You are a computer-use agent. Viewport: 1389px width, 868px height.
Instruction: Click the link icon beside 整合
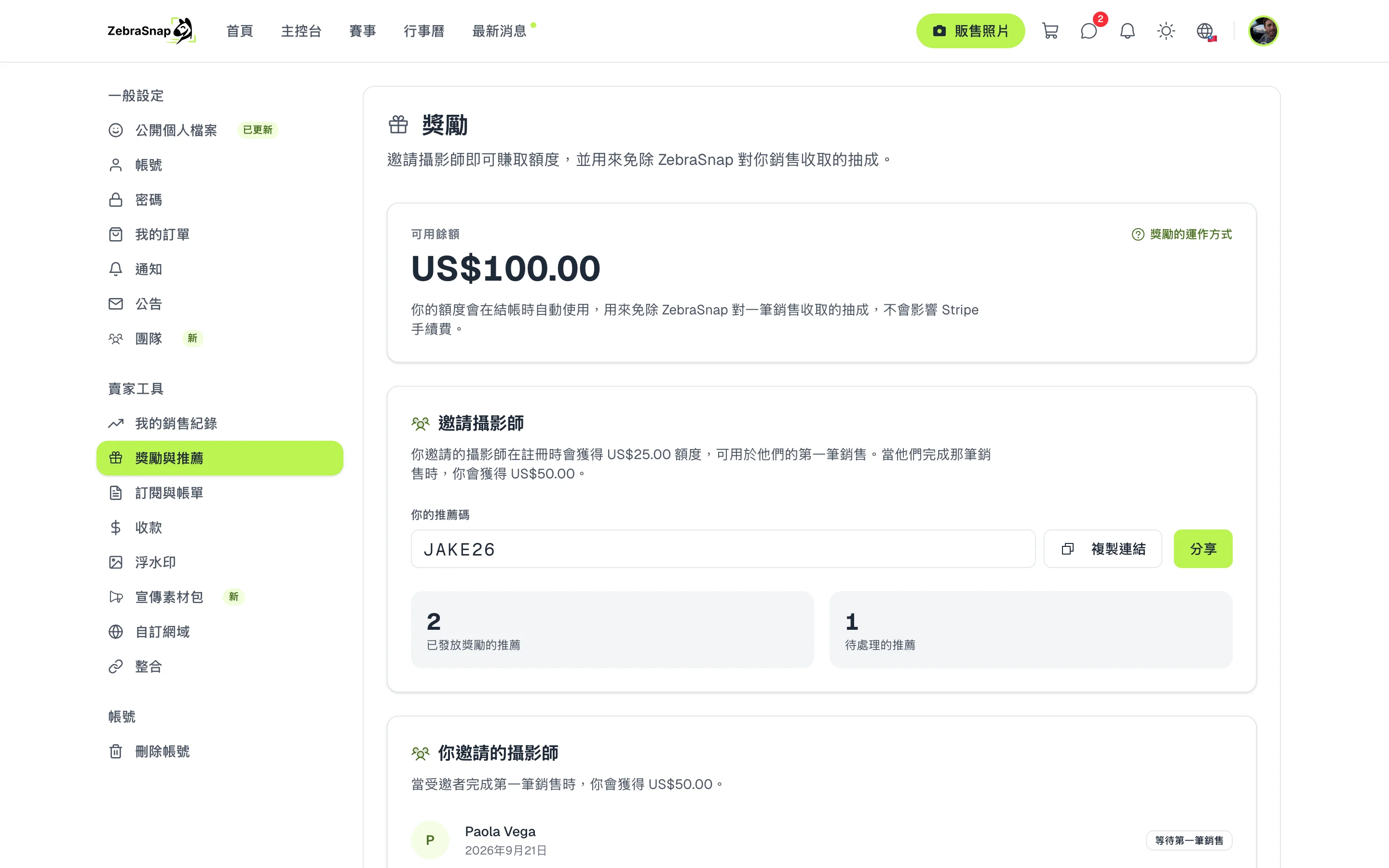[116, 666]
